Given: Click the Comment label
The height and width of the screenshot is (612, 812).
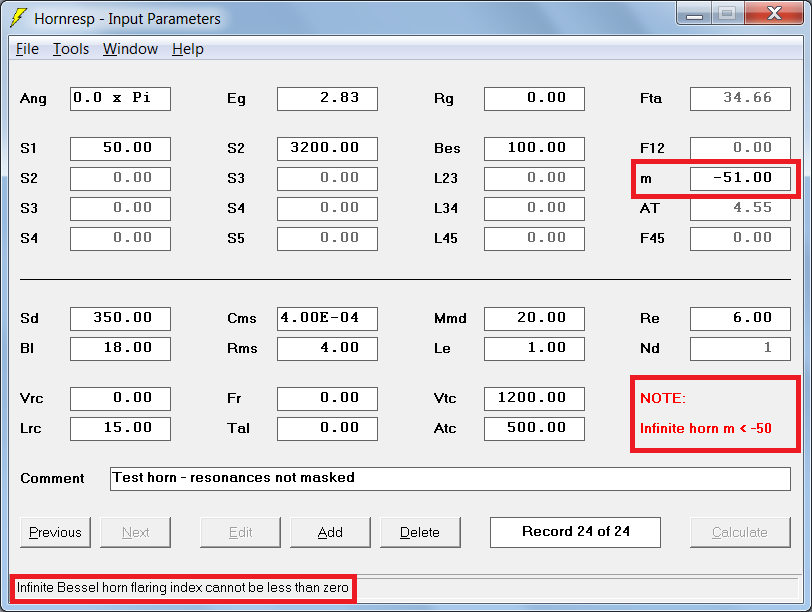Looking at the screenshot, I should point(52,478).
